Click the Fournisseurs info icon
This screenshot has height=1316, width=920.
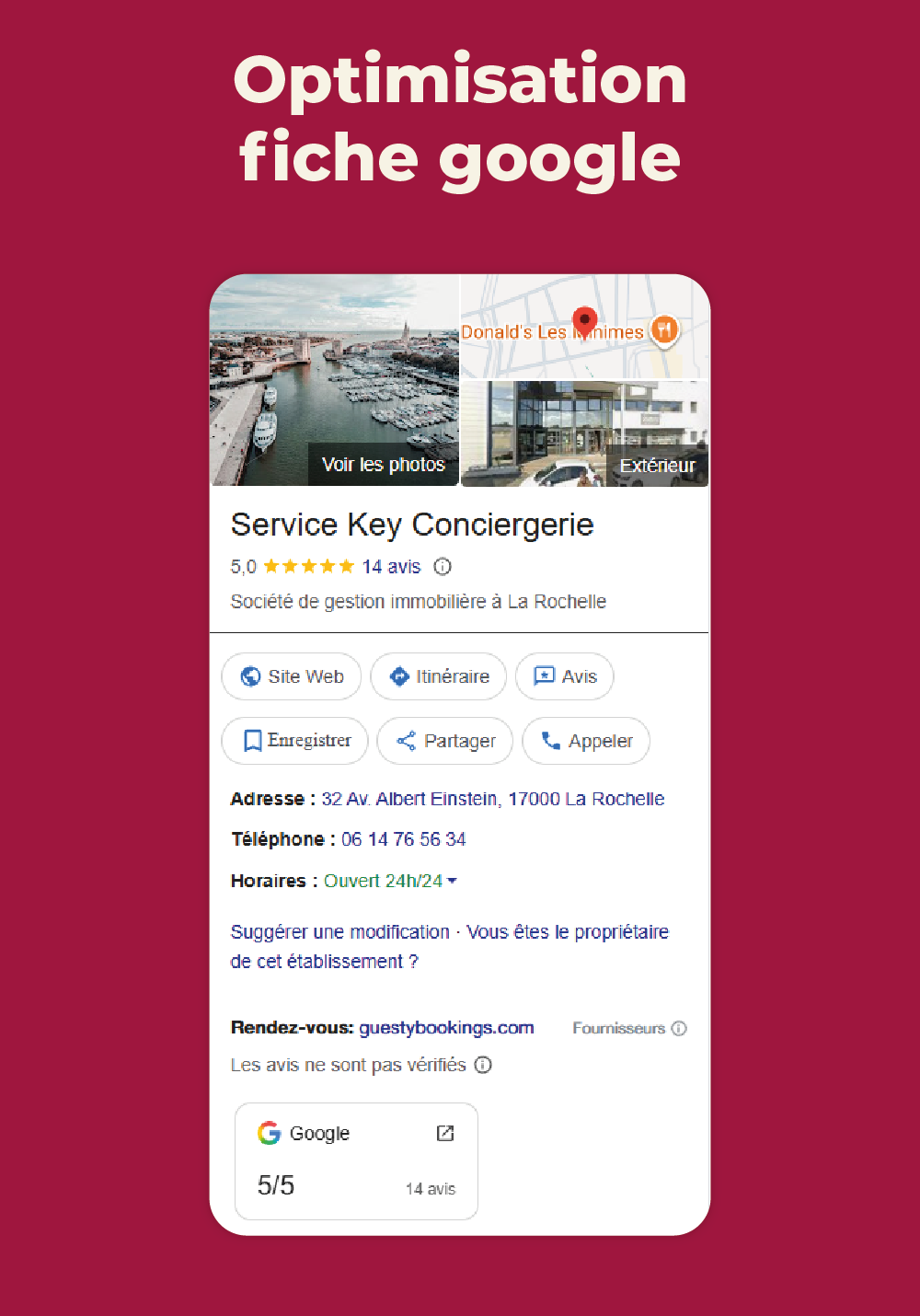pos(679,1028)
